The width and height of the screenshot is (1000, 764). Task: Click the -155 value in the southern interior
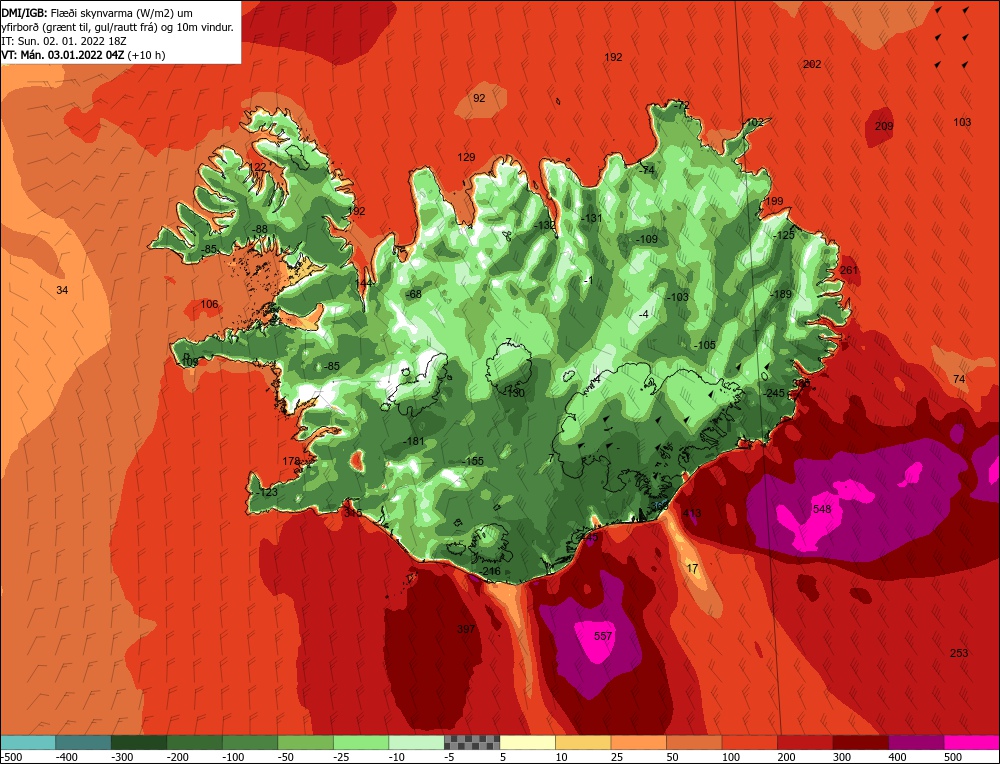point(473,461)
